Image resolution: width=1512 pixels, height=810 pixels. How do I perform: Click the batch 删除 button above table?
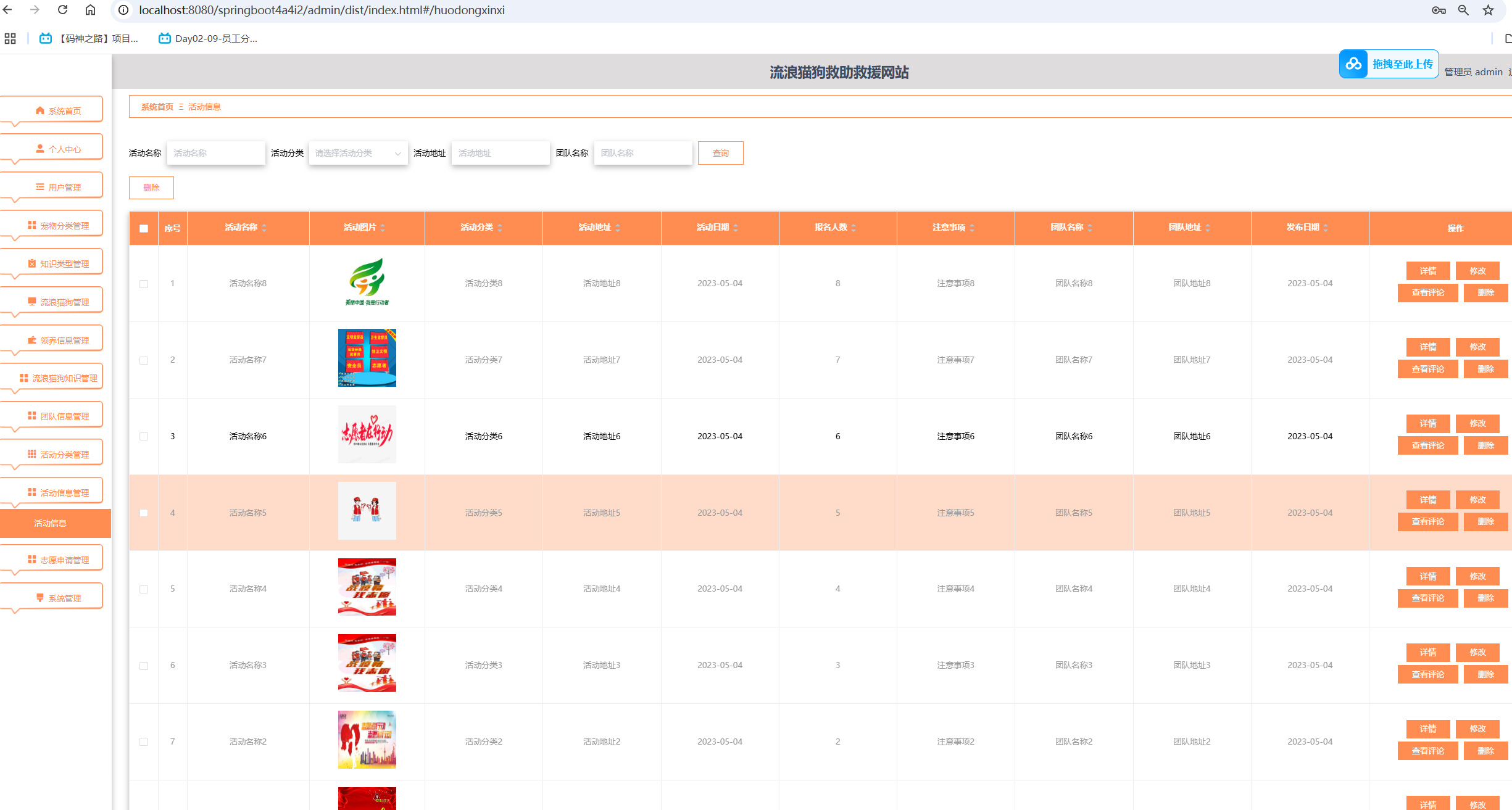tap(151, 188)
